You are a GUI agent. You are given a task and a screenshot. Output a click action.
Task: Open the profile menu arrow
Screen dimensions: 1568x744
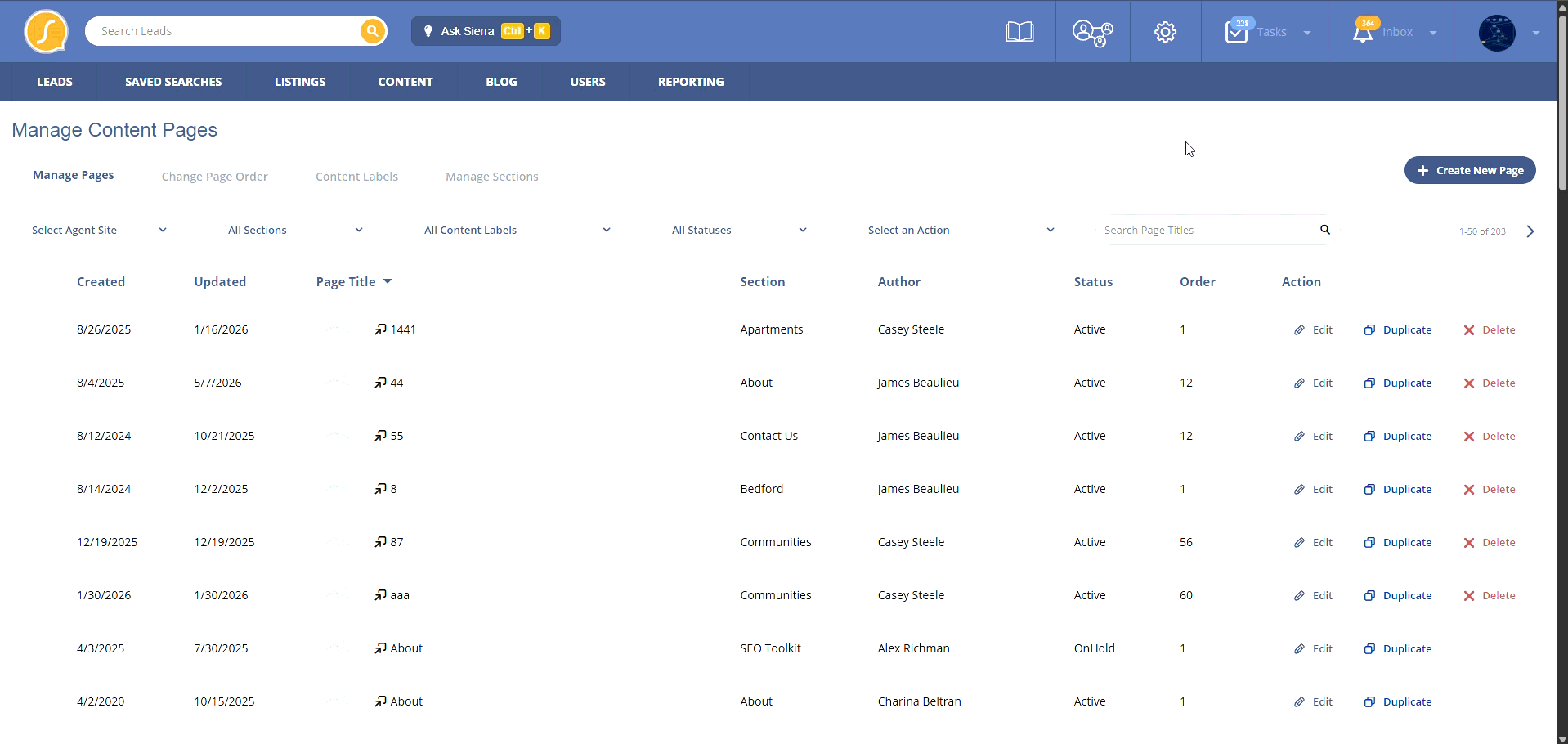pyautogui.click(x=1536, y=33)
